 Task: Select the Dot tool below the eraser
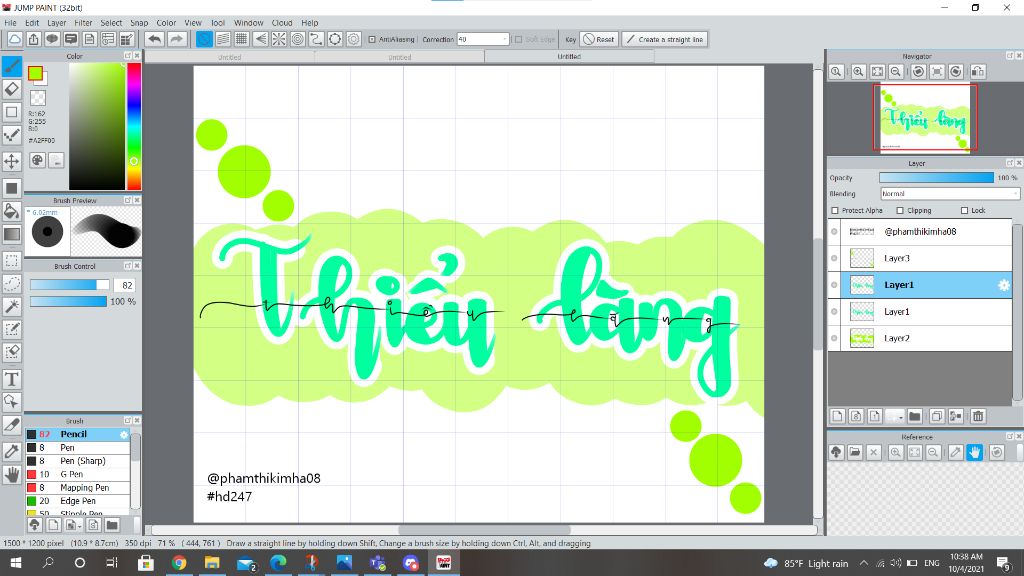click(12, 112)
